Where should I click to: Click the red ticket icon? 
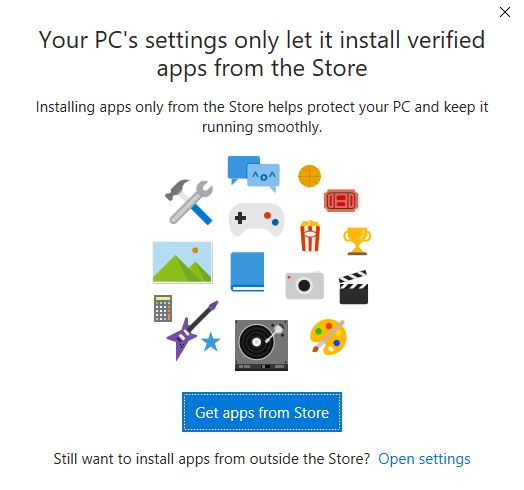click(341, 200)
